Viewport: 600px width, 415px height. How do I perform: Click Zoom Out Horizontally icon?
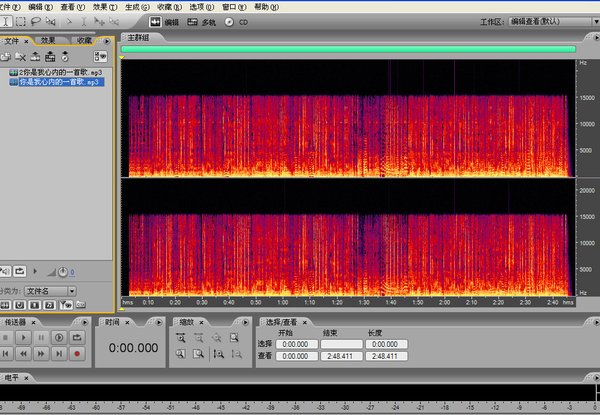pyautogui.click(x=199, y=338)
